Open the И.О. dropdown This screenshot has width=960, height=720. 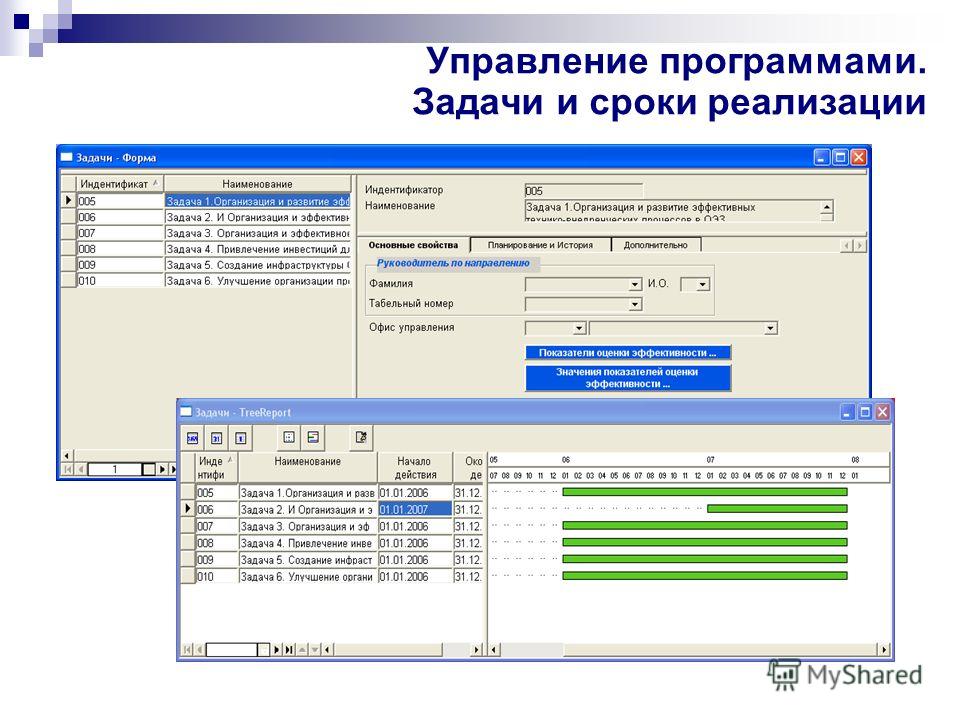703,285
